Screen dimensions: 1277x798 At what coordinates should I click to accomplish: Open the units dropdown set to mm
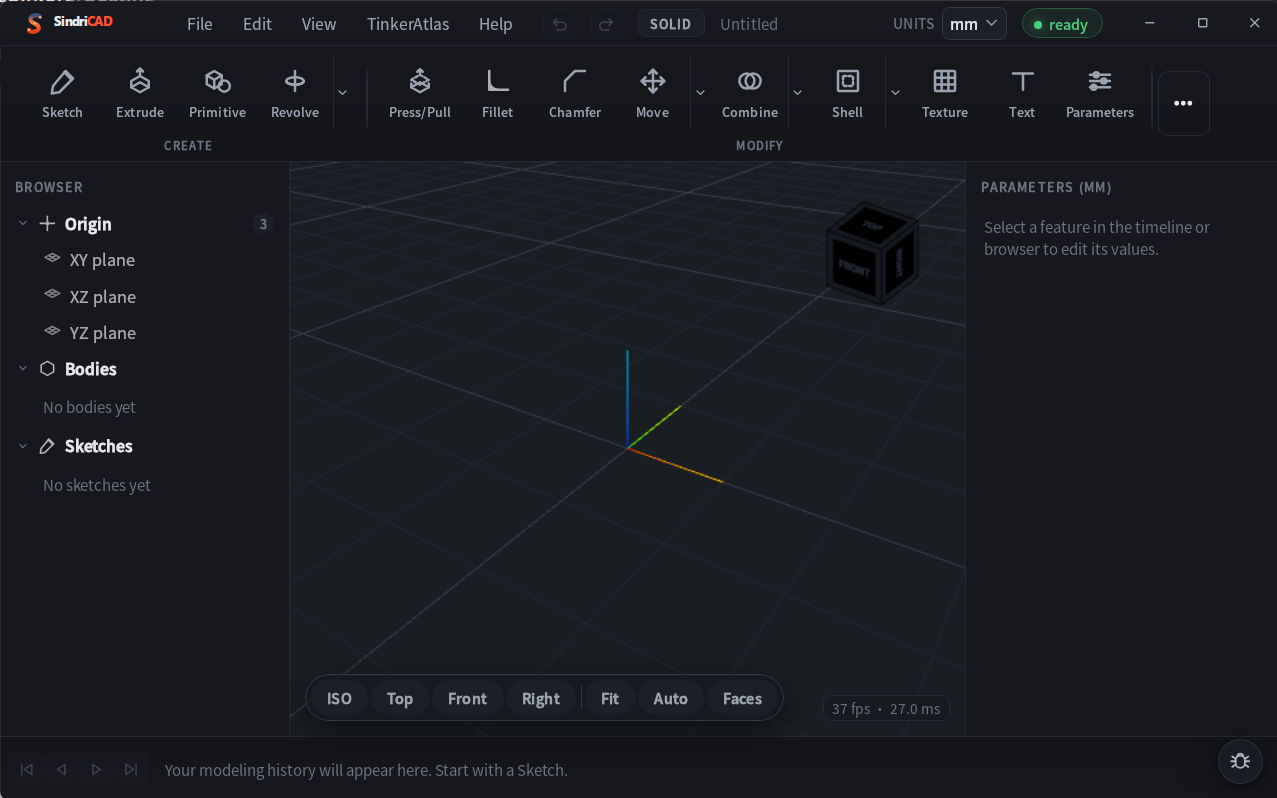tap(974, 24)
